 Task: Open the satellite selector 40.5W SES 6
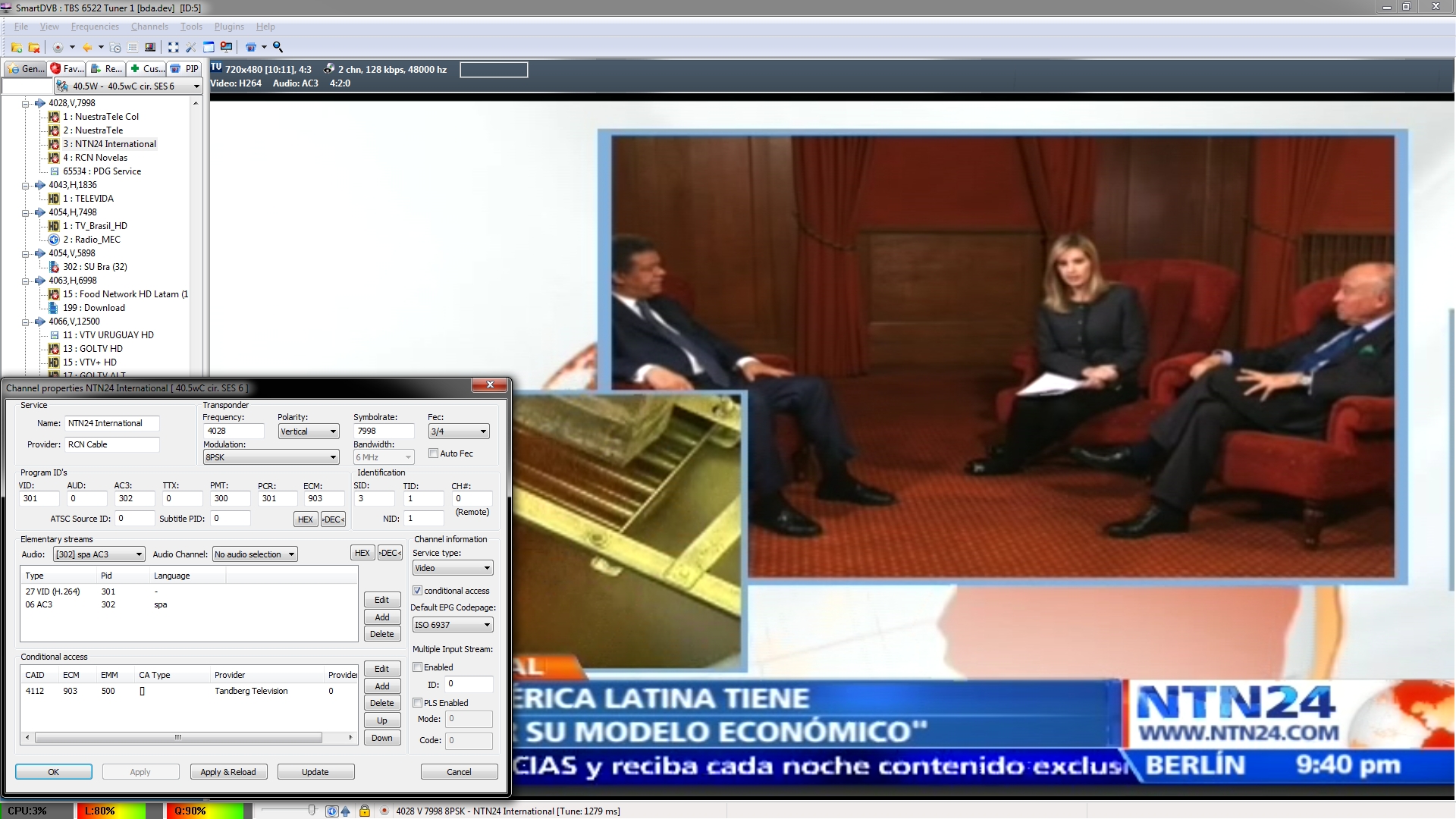pos(128,86)
